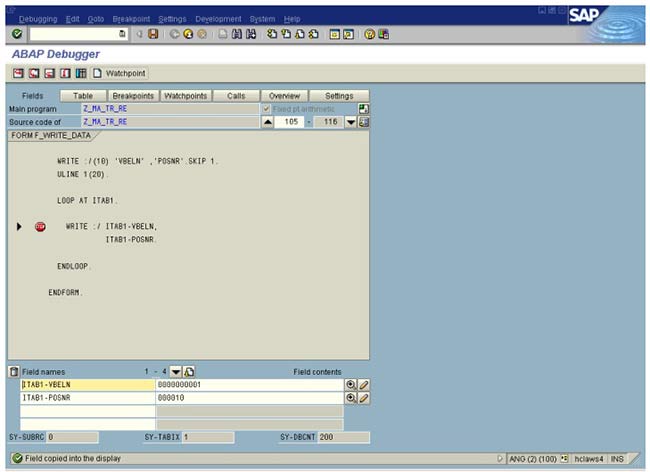
Task: Open the Breakpoint menu
Action: click(132, 19)
